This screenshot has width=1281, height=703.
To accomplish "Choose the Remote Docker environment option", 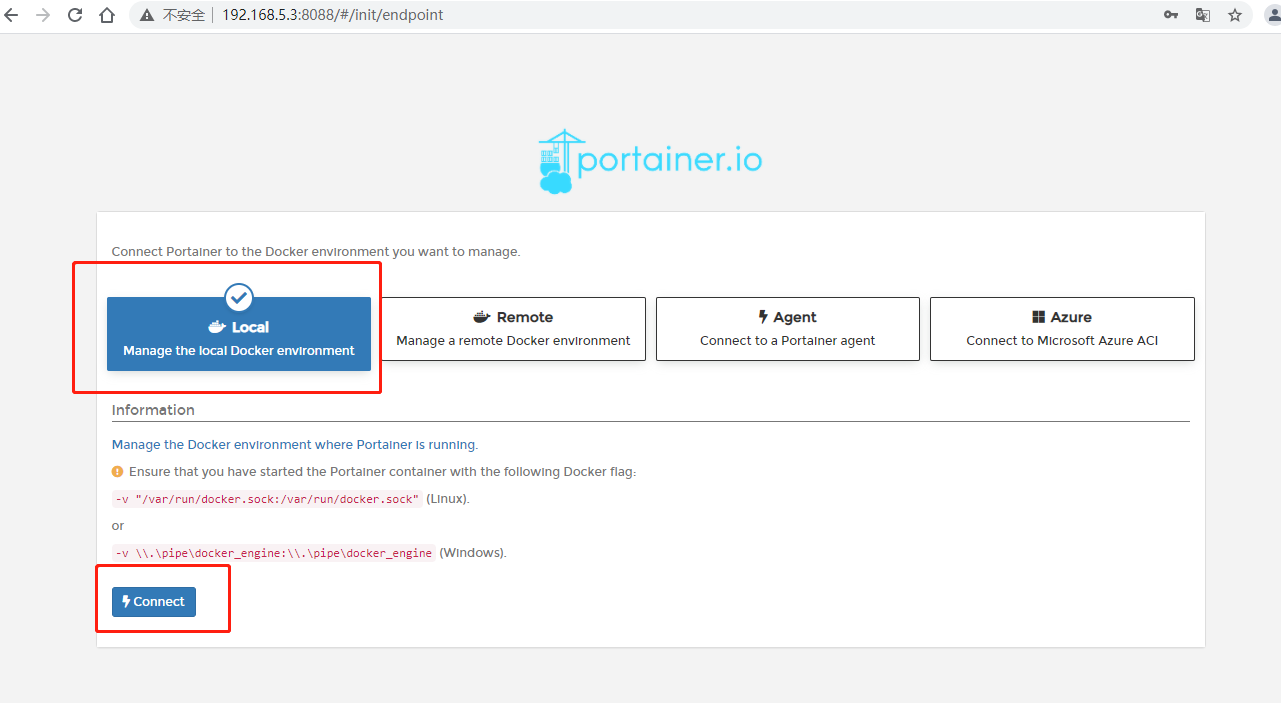I will coord(513,329).
